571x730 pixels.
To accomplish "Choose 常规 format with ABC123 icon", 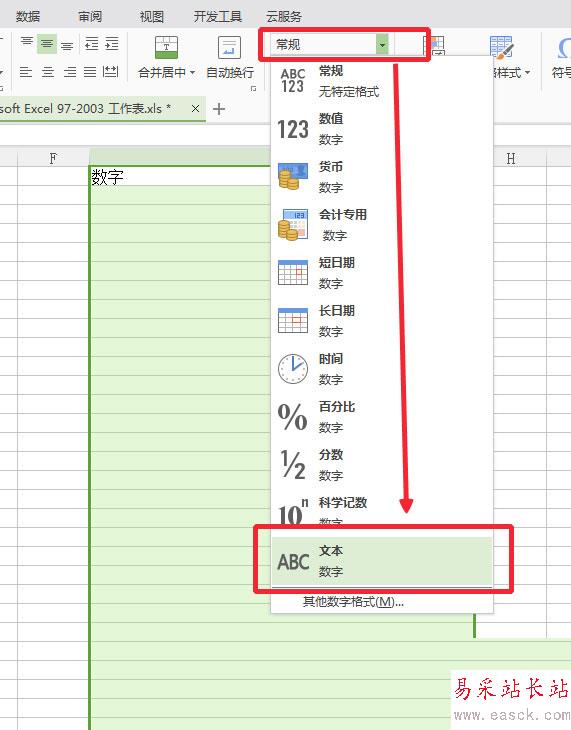I will tap(382, 81).
